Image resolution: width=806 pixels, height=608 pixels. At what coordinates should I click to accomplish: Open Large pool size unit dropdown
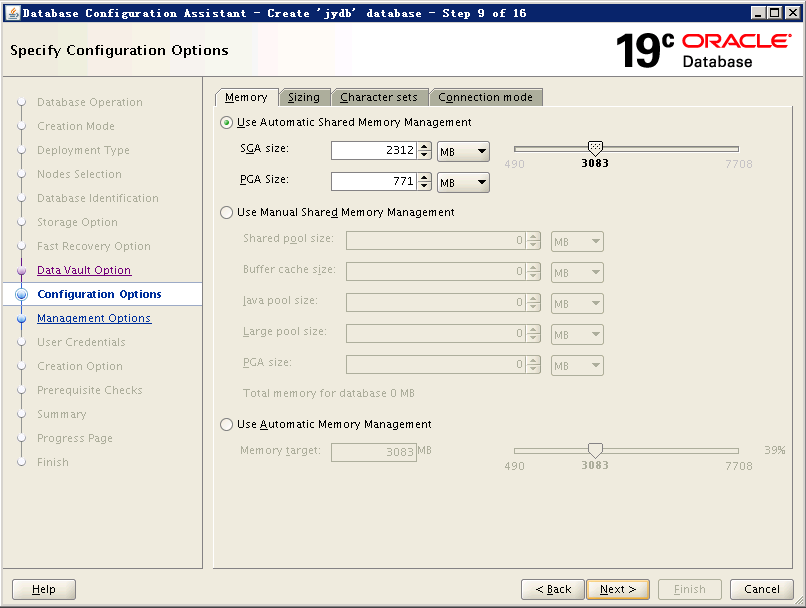click(x=577, y=335)
